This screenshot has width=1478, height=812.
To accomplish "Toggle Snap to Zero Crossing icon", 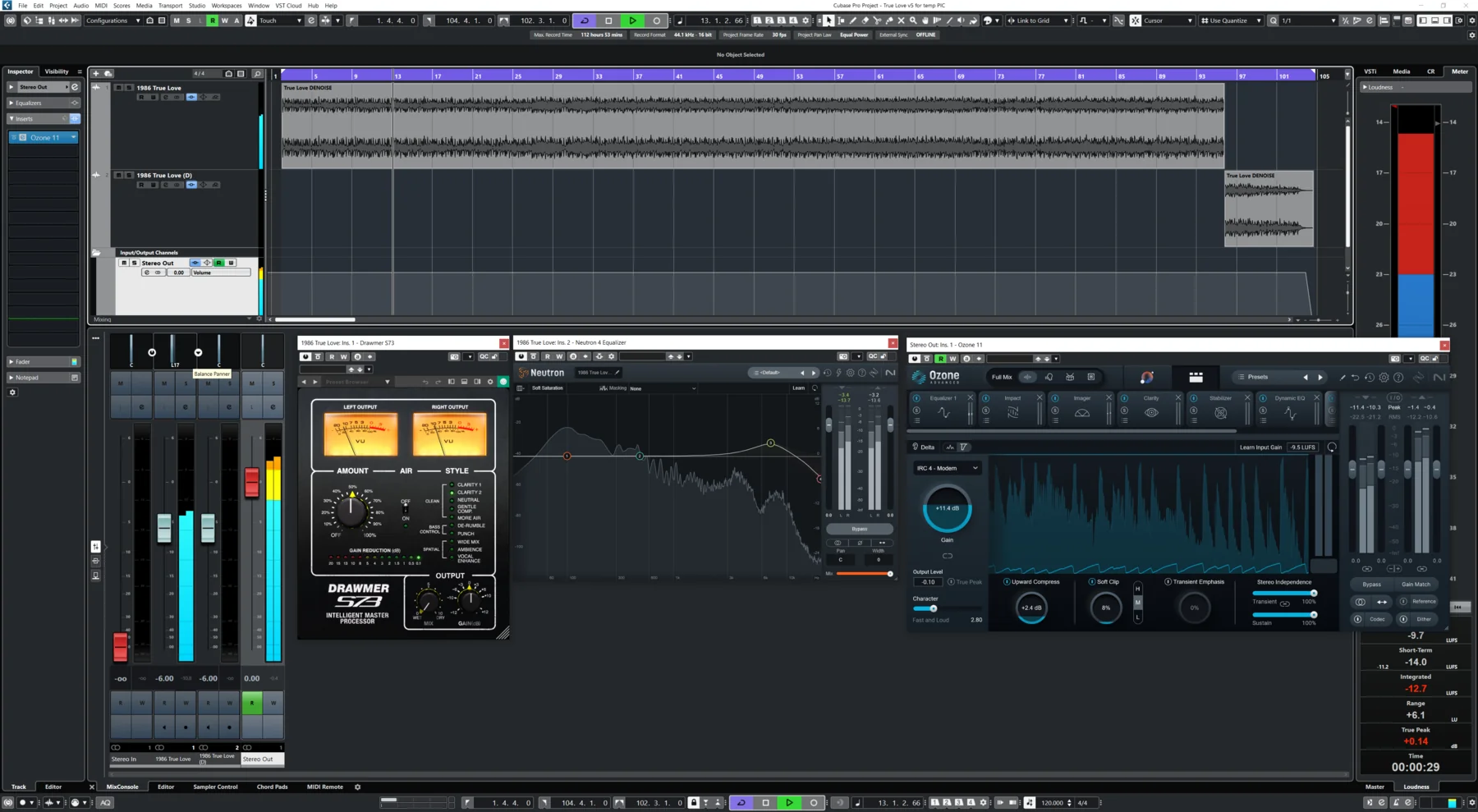I will pyautogui.click(x=1118, y=21).
